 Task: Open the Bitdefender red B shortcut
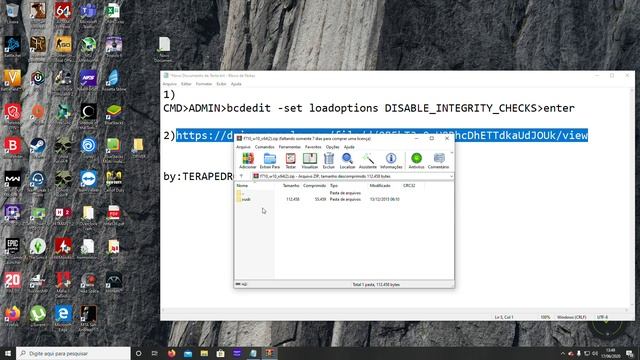12,147
